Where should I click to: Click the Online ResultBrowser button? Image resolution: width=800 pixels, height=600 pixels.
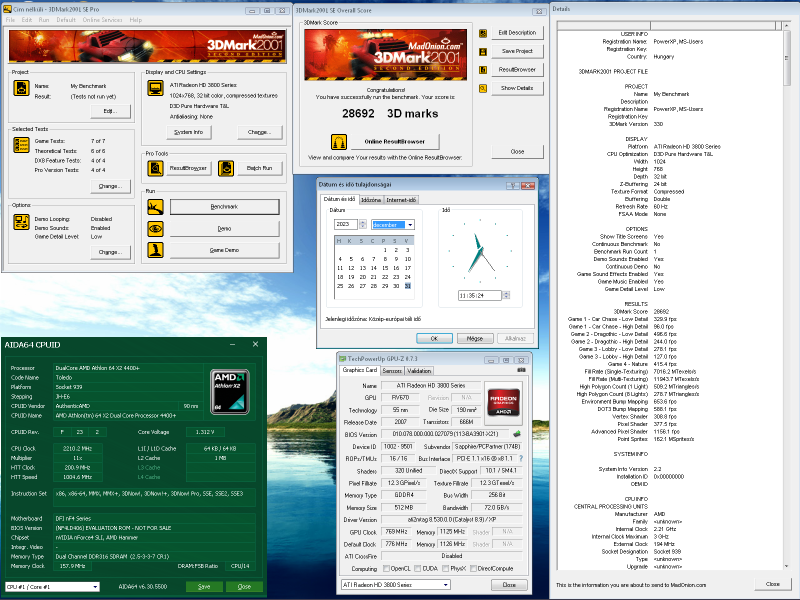(394, 141)
